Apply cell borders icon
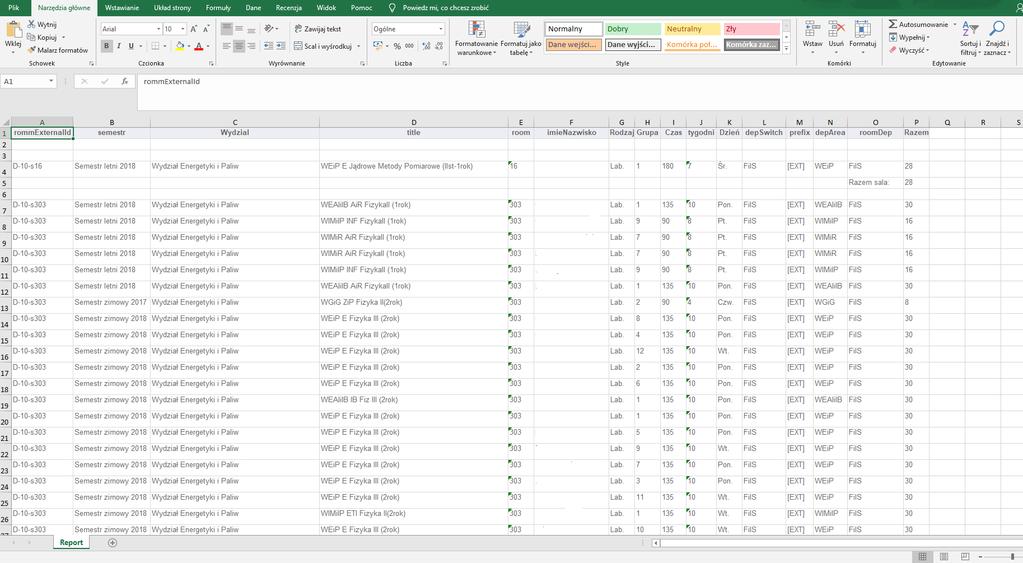Viewport: 1023px width, 563px height. pyautogui.click(x=155, y=46)
